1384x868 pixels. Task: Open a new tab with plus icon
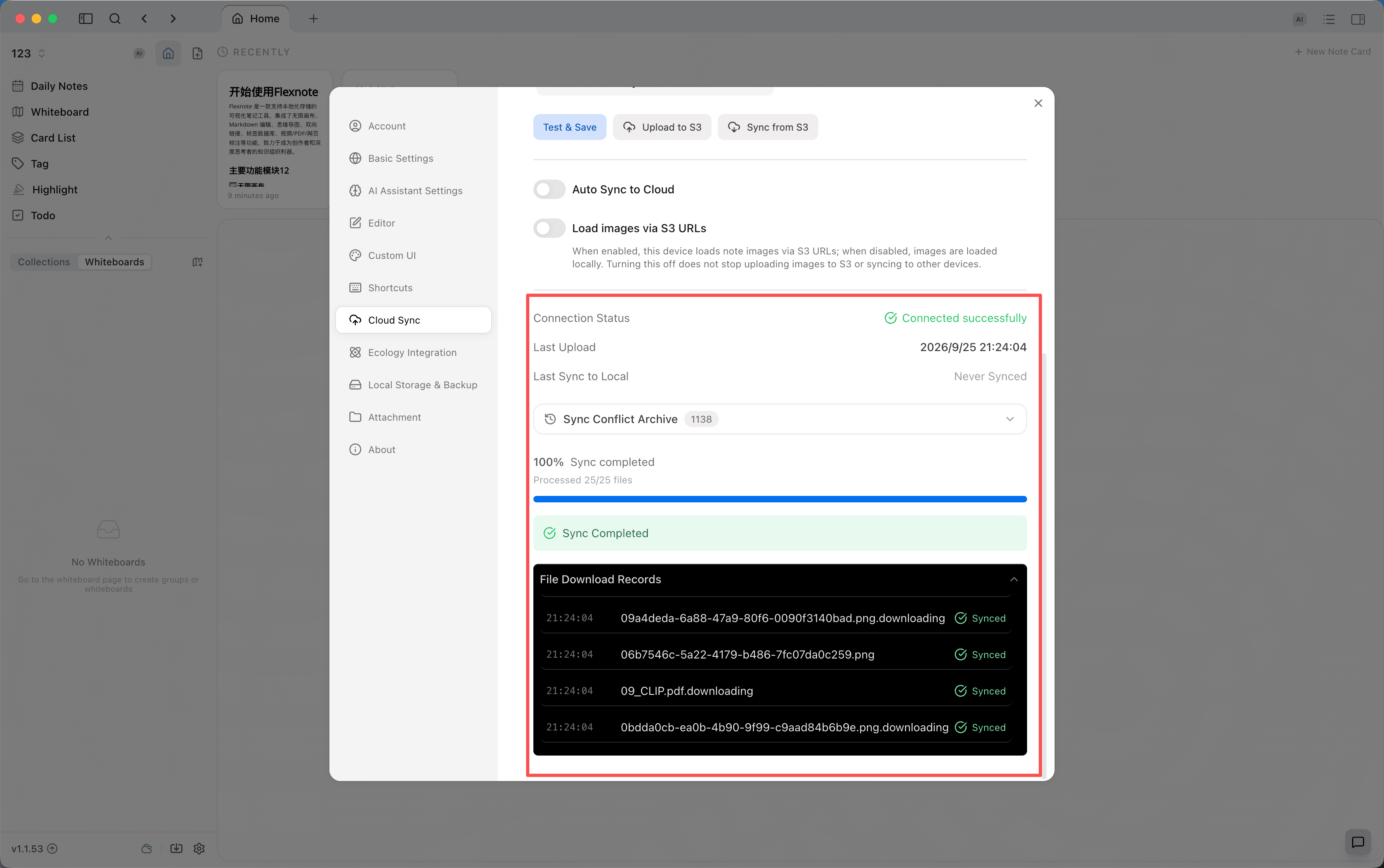[x=314, y=19]
